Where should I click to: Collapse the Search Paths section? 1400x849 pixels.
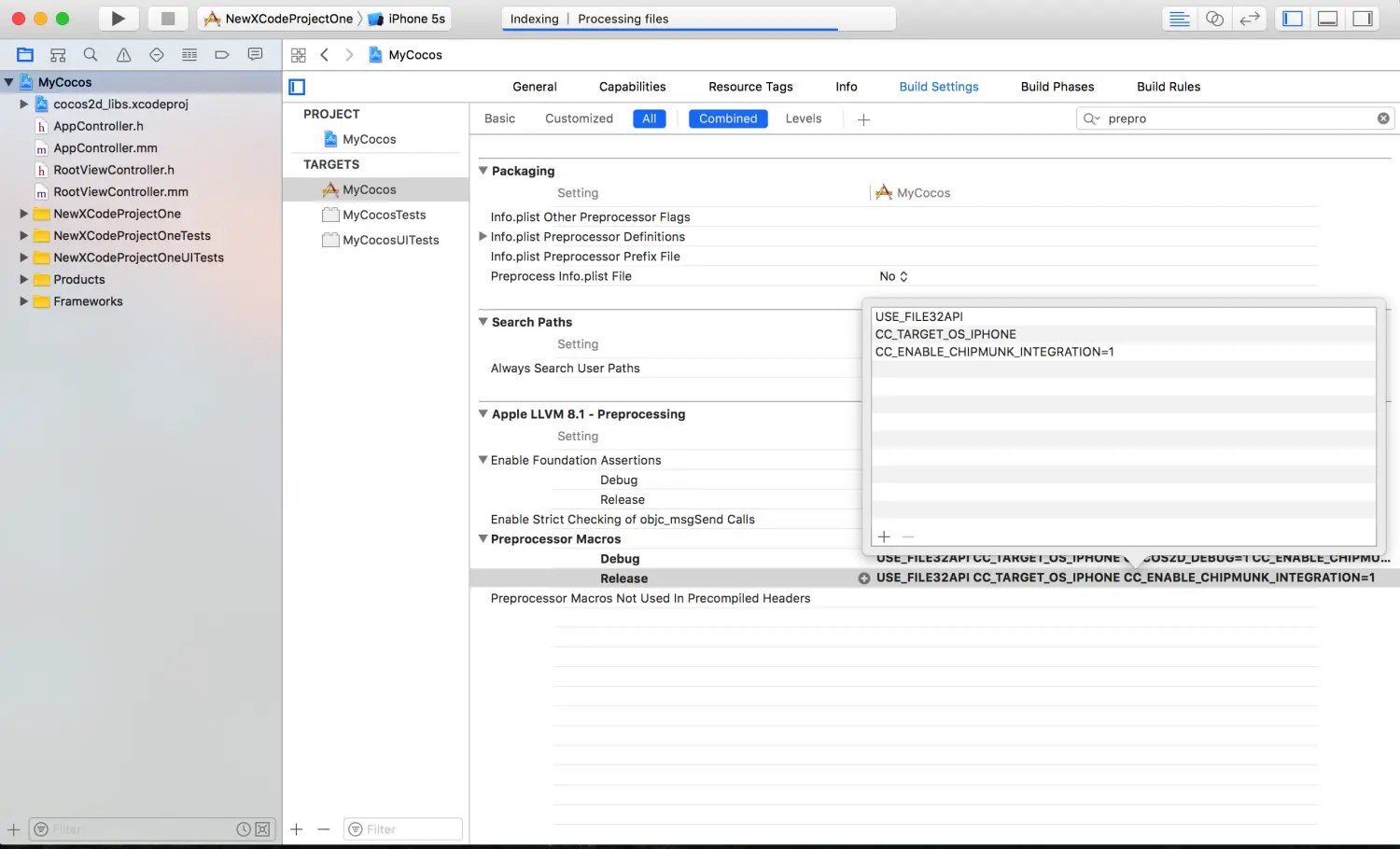[483, 322]
